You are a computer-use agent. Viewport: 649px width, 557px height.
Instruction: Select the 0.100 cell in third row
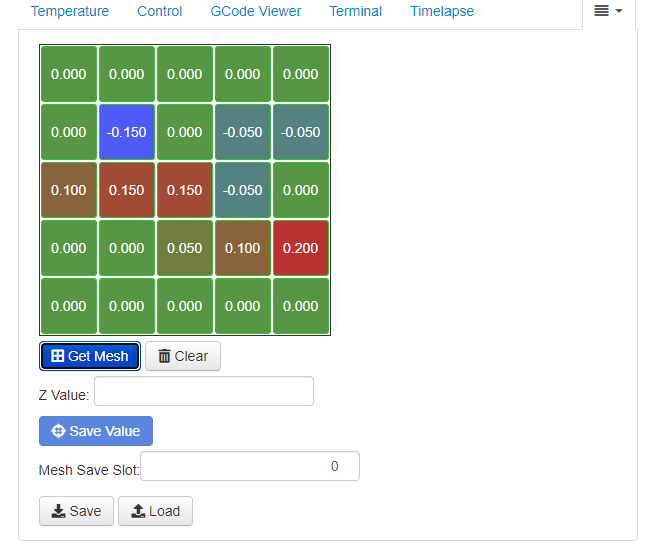(69, 190)
